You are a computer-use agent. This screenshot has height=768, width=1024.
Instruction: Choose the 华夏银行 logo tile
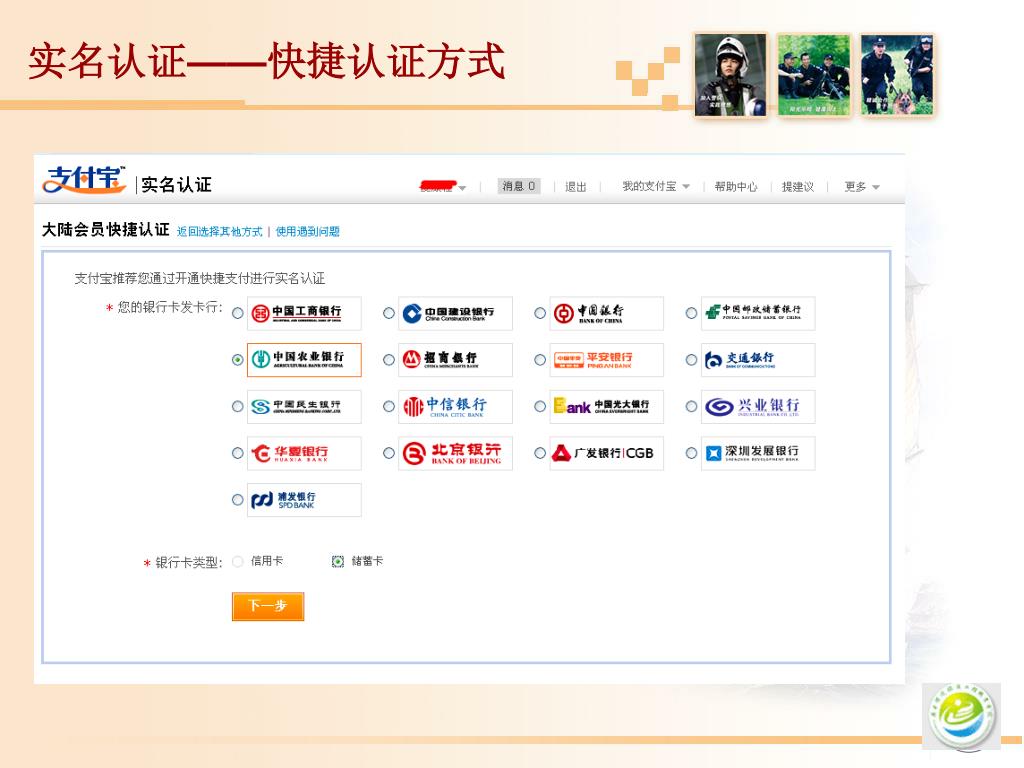(304, 453)
